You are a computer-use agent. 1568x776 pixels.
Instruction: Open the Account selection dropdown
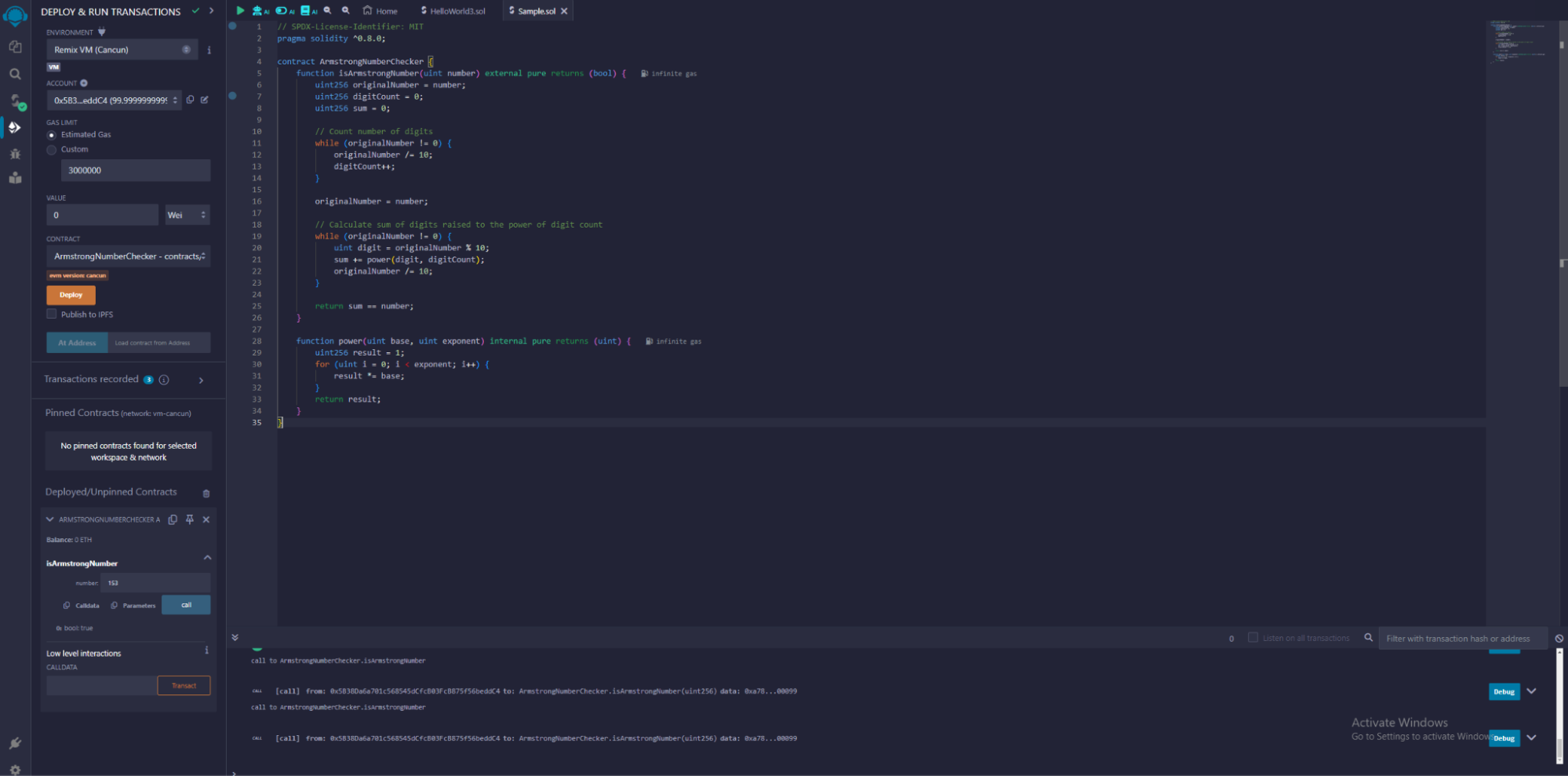114,100
